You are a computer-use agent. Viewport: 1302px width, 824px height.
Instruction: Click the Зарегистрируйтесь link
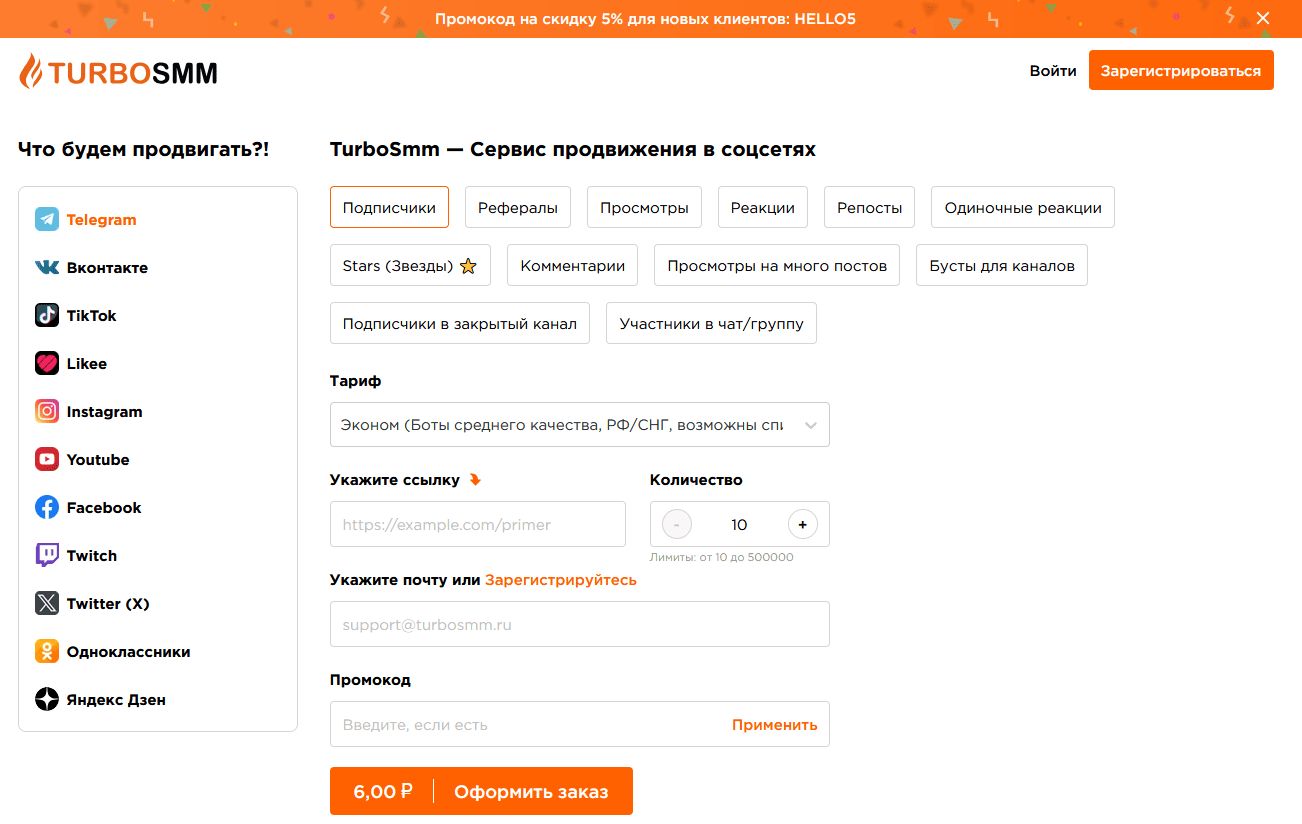tap(561, 580)
